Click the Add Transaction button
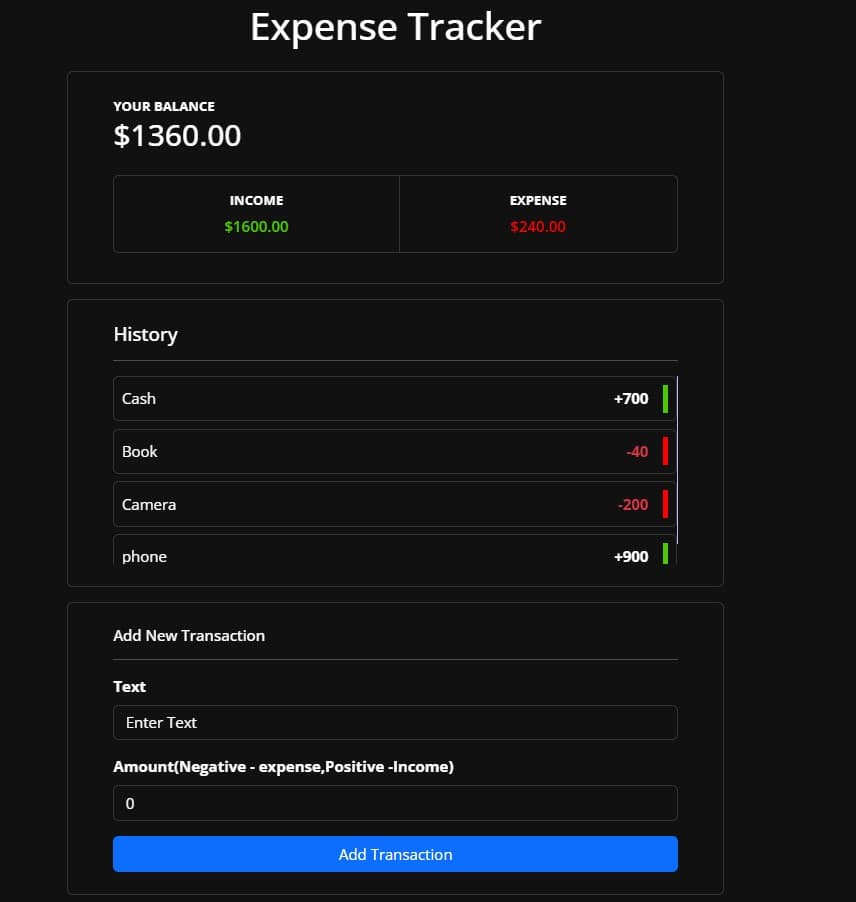Viewport: 856px width, 902px height. [x=395, y=854]
